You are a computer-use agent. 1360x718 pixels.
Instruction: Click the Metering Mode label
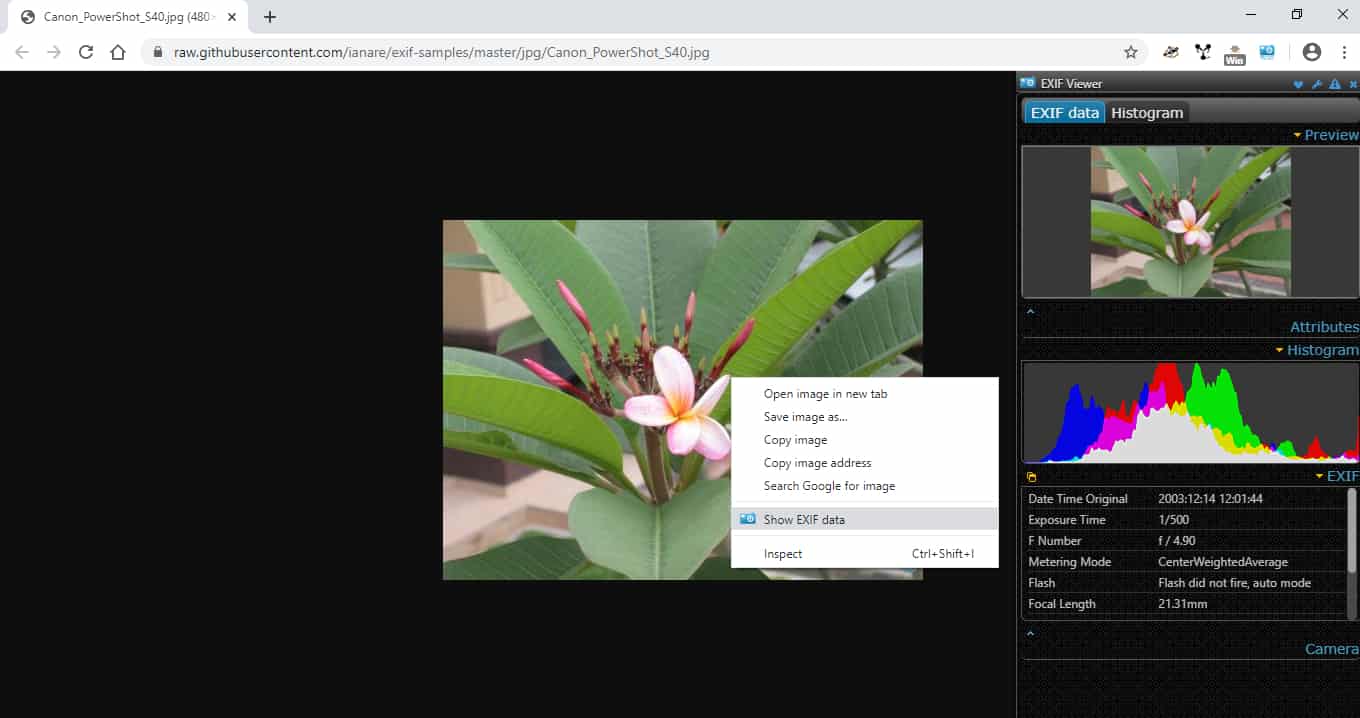[1069, 562]
